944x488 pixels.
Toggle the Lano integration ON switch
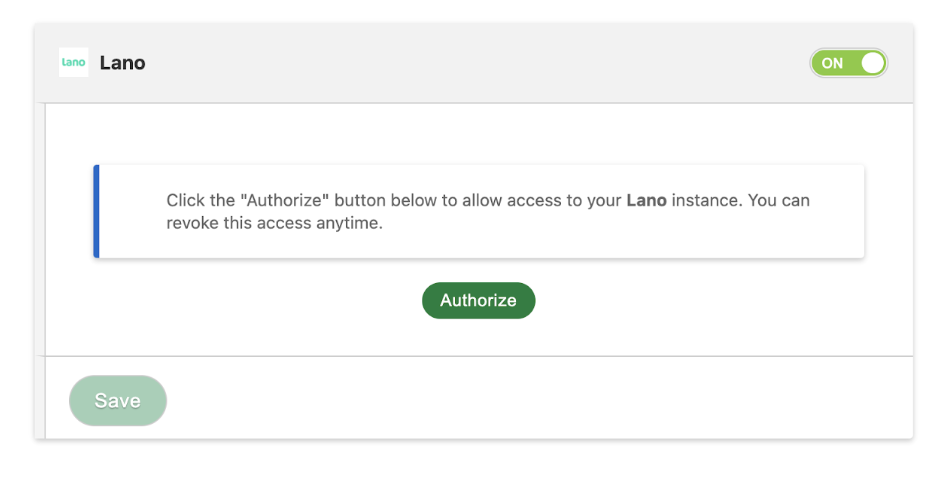848,63
